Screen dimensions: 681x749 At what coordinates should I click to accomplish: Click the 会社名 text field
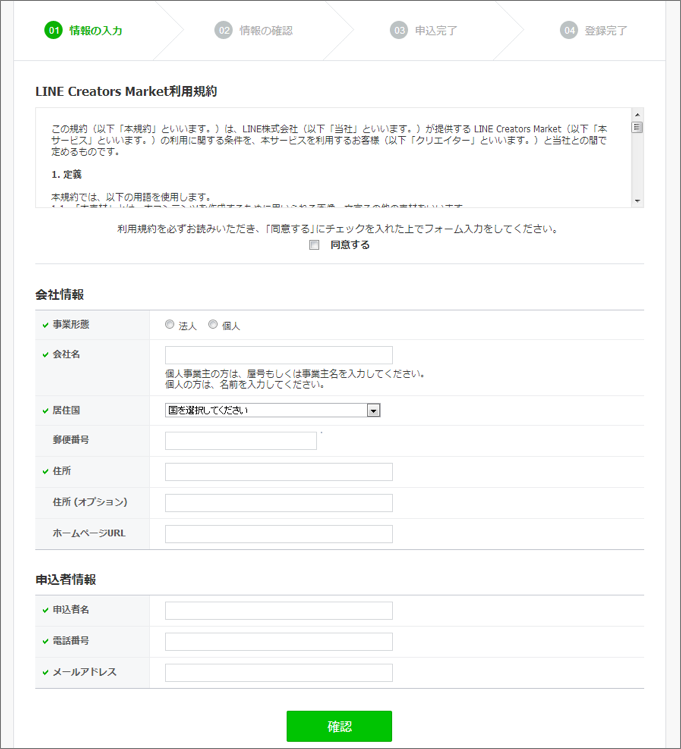[278, 355]
